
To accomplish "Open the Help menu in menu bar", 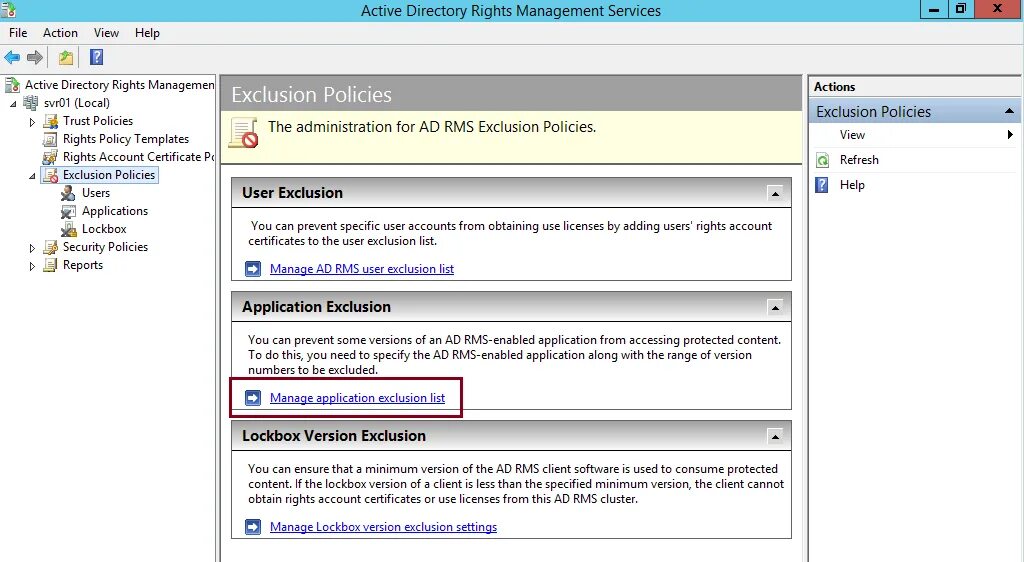I will pos(148,33).
